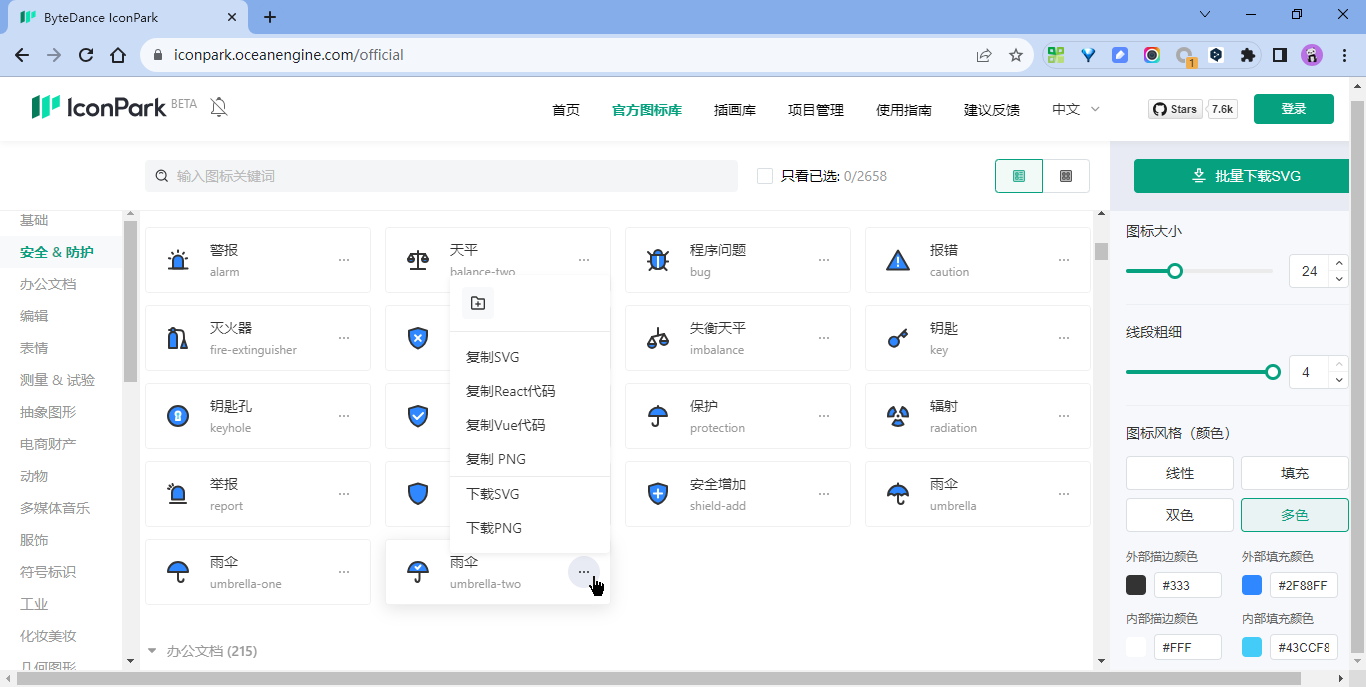This screenshot has height=687, width=1366.
Task: Click the green 登录 button
Action: (x=1293, y=109)
